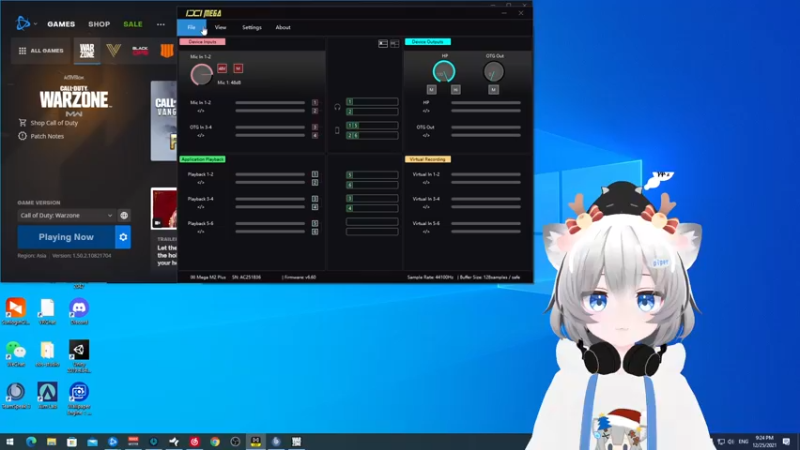Image resolution: width=800 pixels, height=450 pixels.
Task: Toggle Mic In channel 1 routing button
Action: [315, 103]
